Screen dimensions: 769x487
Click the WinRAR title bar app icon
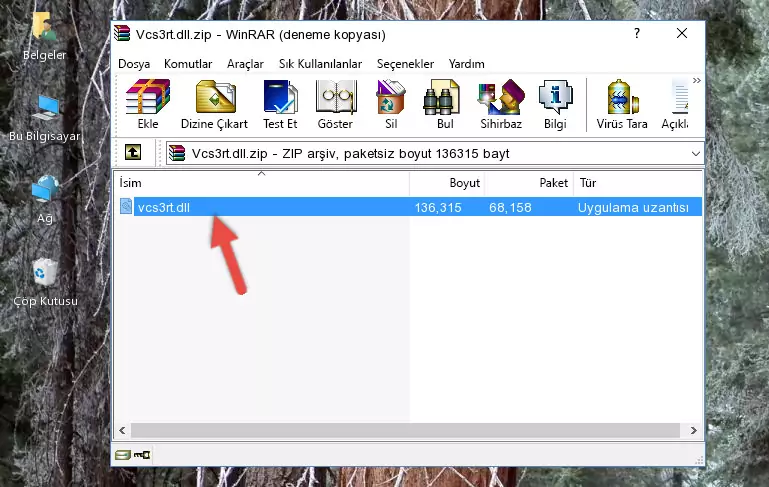click(x=123, y=33)
